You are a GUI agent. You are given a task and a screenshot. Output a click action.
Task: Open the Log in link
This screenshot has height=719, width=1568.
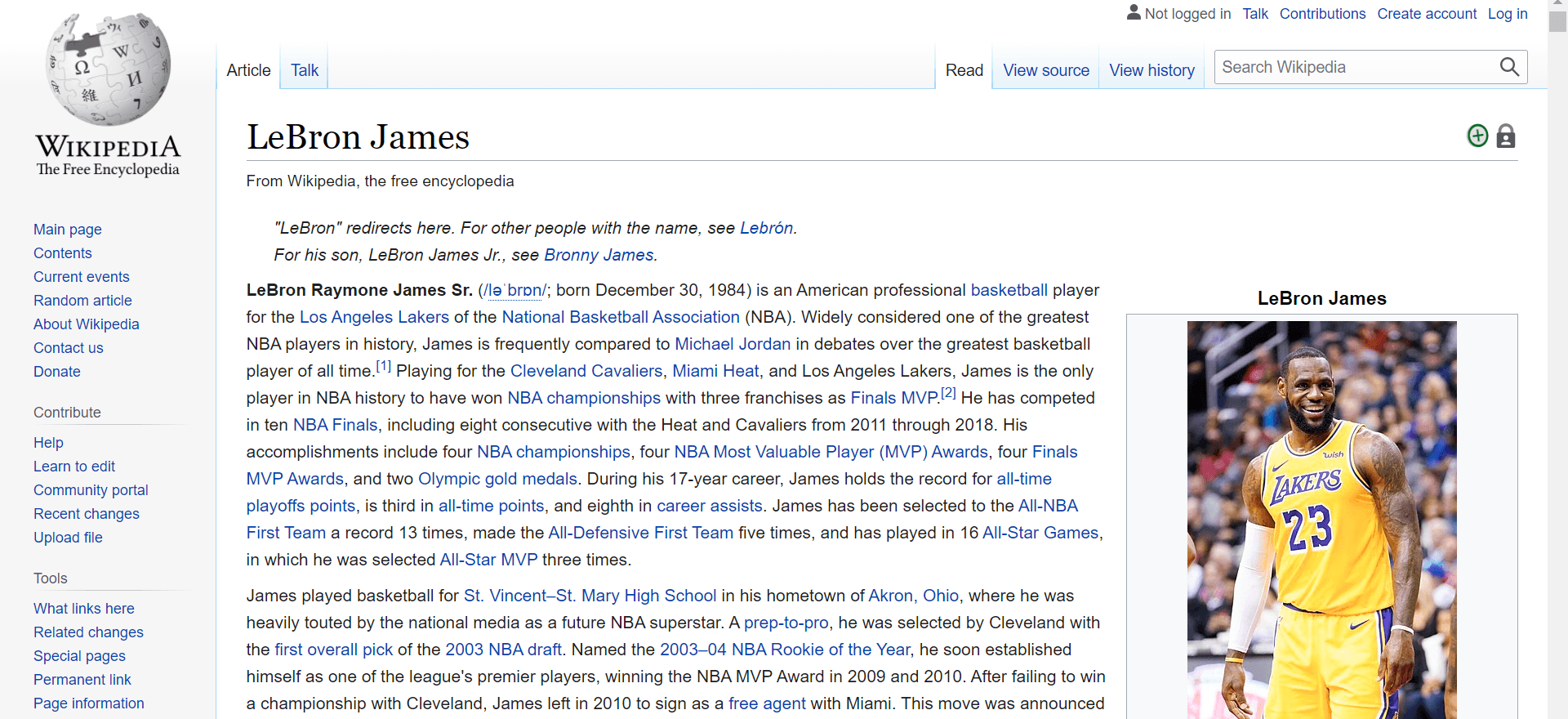[1507, 14]
